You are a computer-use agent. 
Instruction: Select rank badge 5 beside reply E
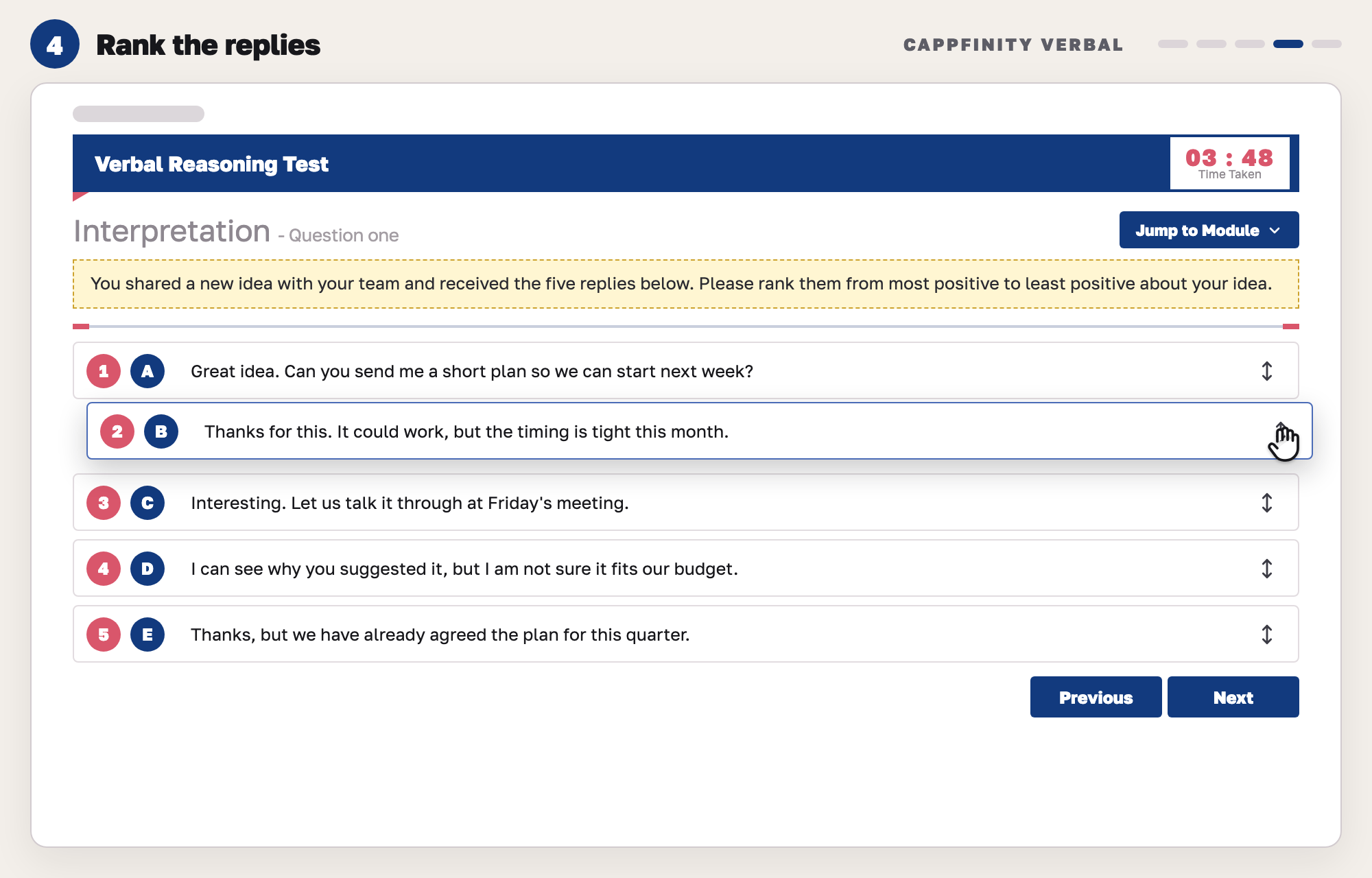pyautogui.click(x=104, y=634)
